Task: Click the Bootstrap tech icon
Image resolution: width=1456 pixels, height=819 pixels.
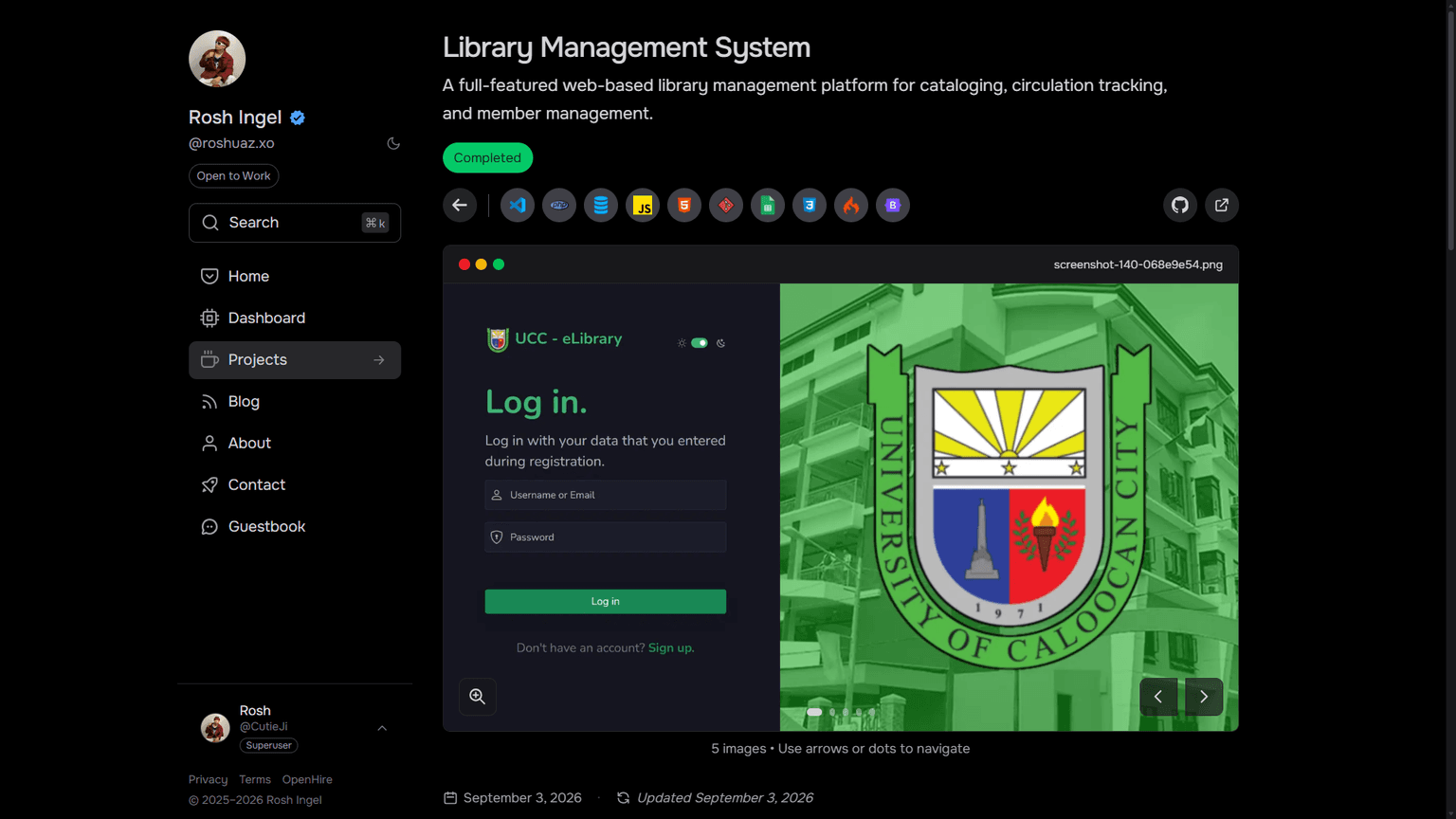Action: (893, 205)
